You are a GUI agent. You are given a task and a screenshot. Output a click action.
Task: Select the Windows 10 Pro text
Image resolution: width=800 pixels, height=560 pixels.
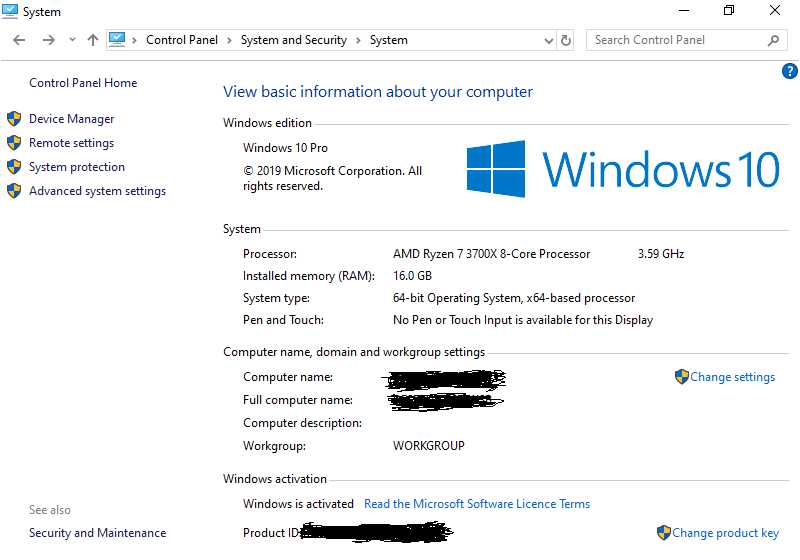pos(285,148)
